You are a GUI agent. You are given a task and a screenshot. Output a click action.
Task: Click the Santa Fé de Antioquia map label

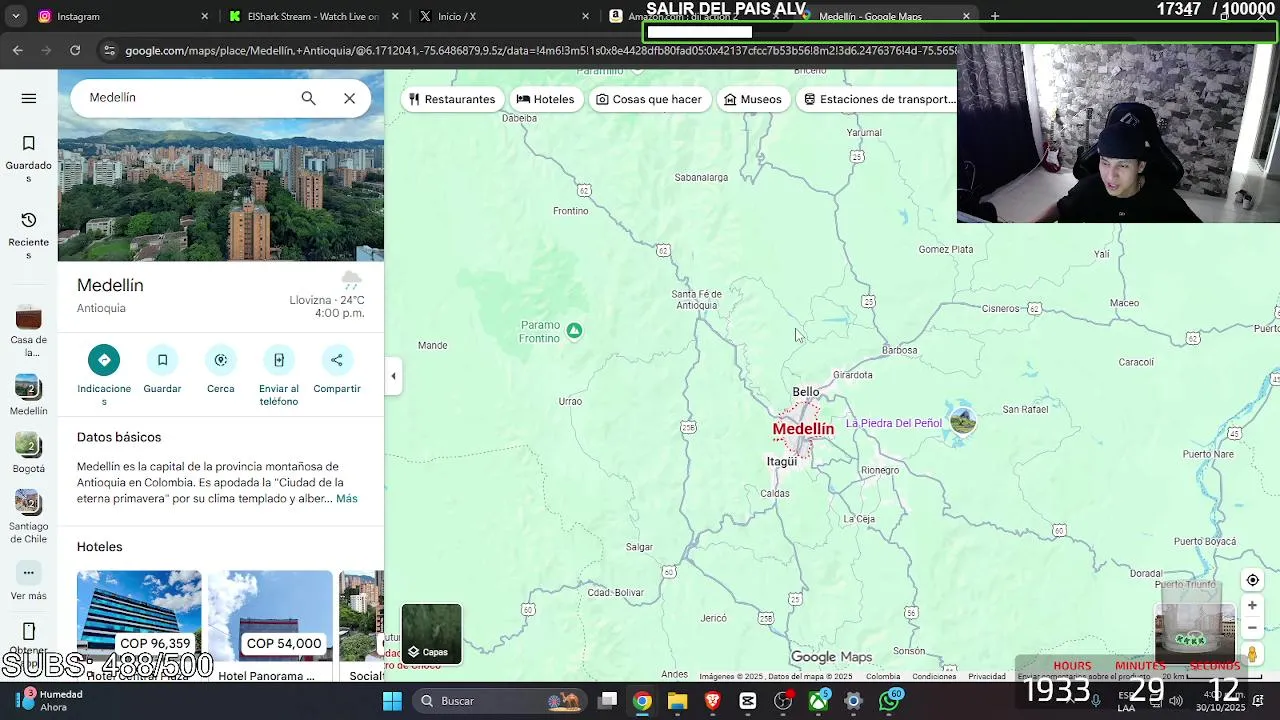(x=697, y=300)
